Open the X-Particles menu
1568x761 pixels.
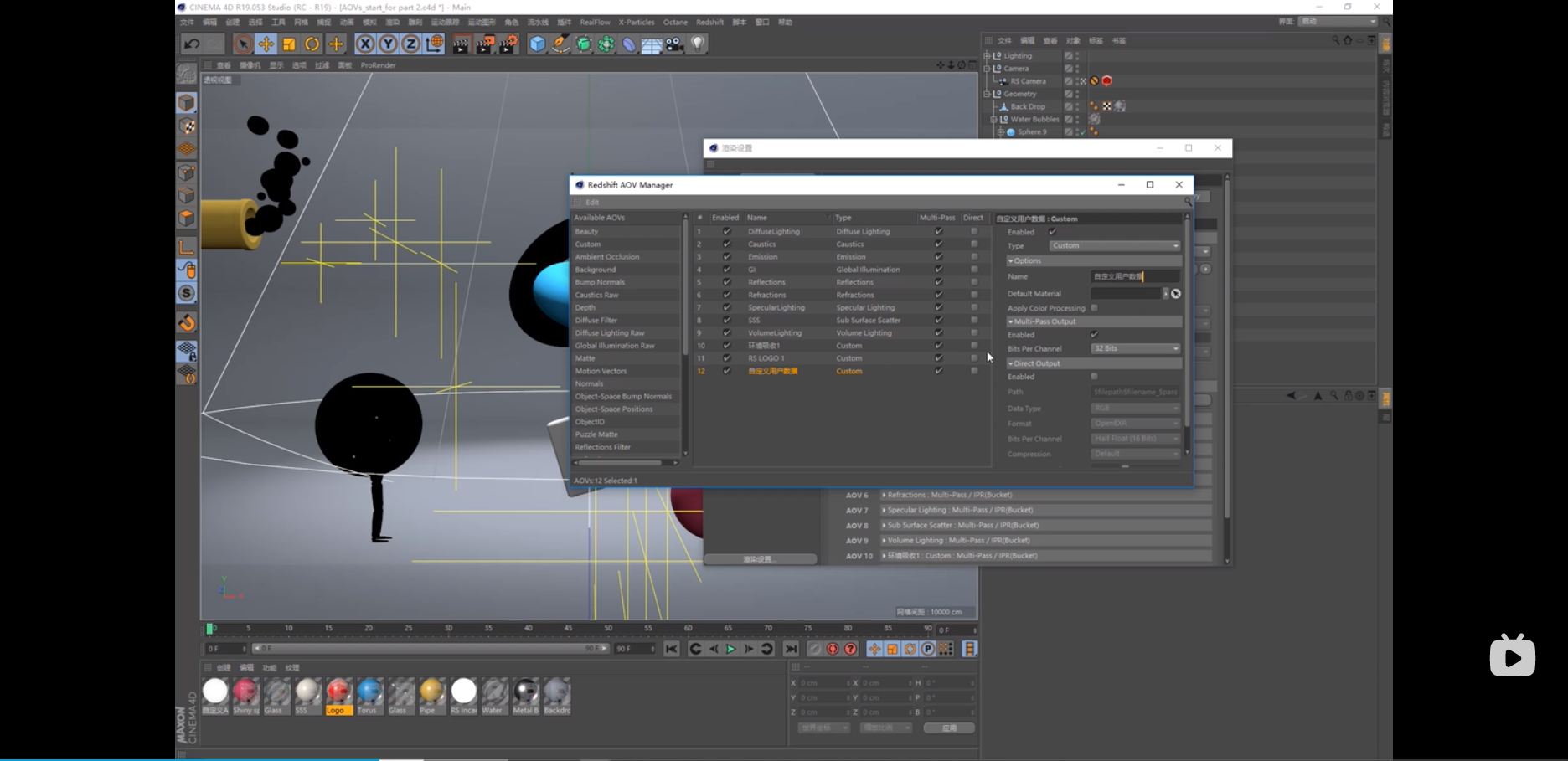click(637, 22)
